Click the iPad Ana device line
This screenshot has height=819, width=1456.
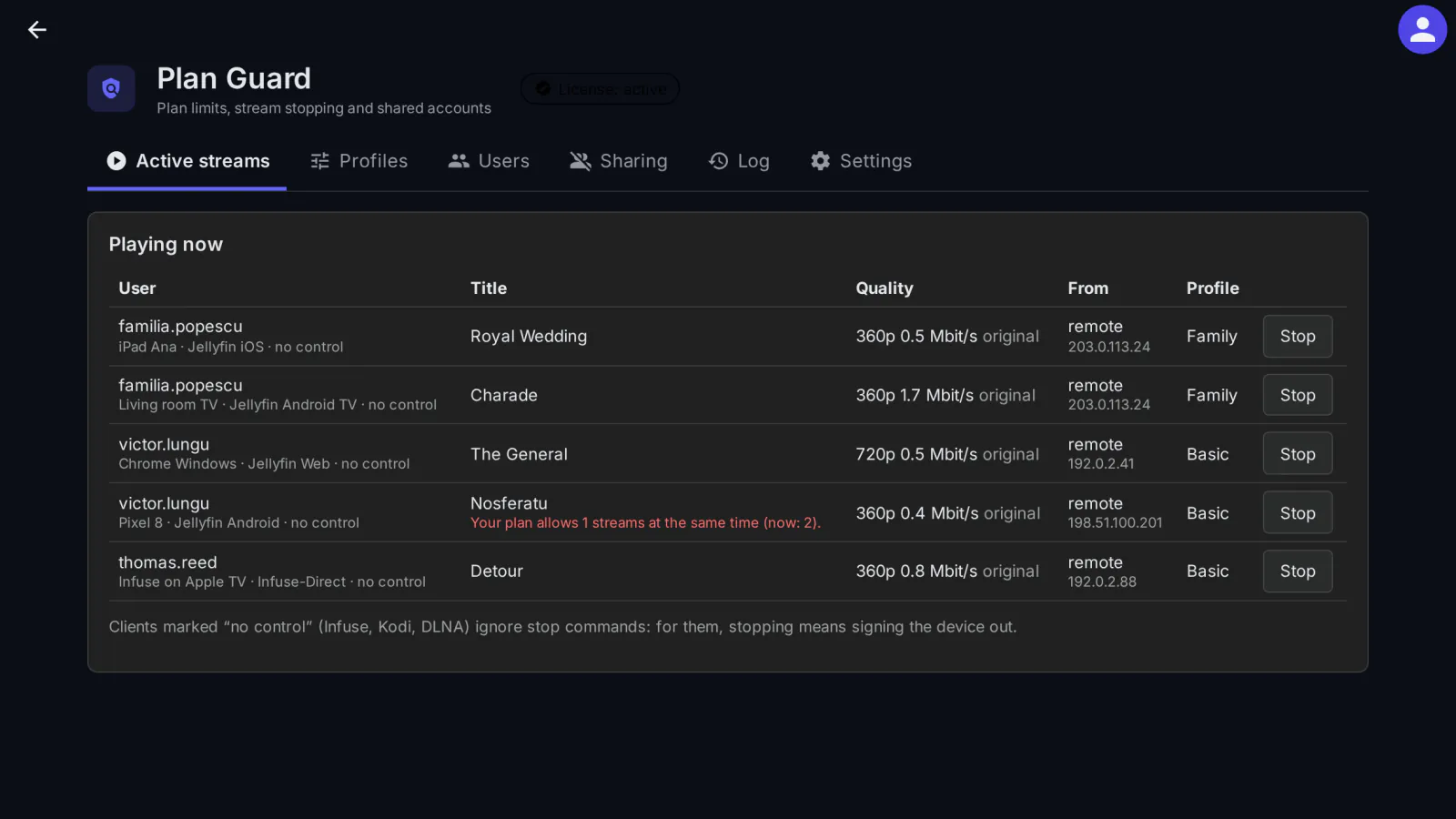pos(231,348)
